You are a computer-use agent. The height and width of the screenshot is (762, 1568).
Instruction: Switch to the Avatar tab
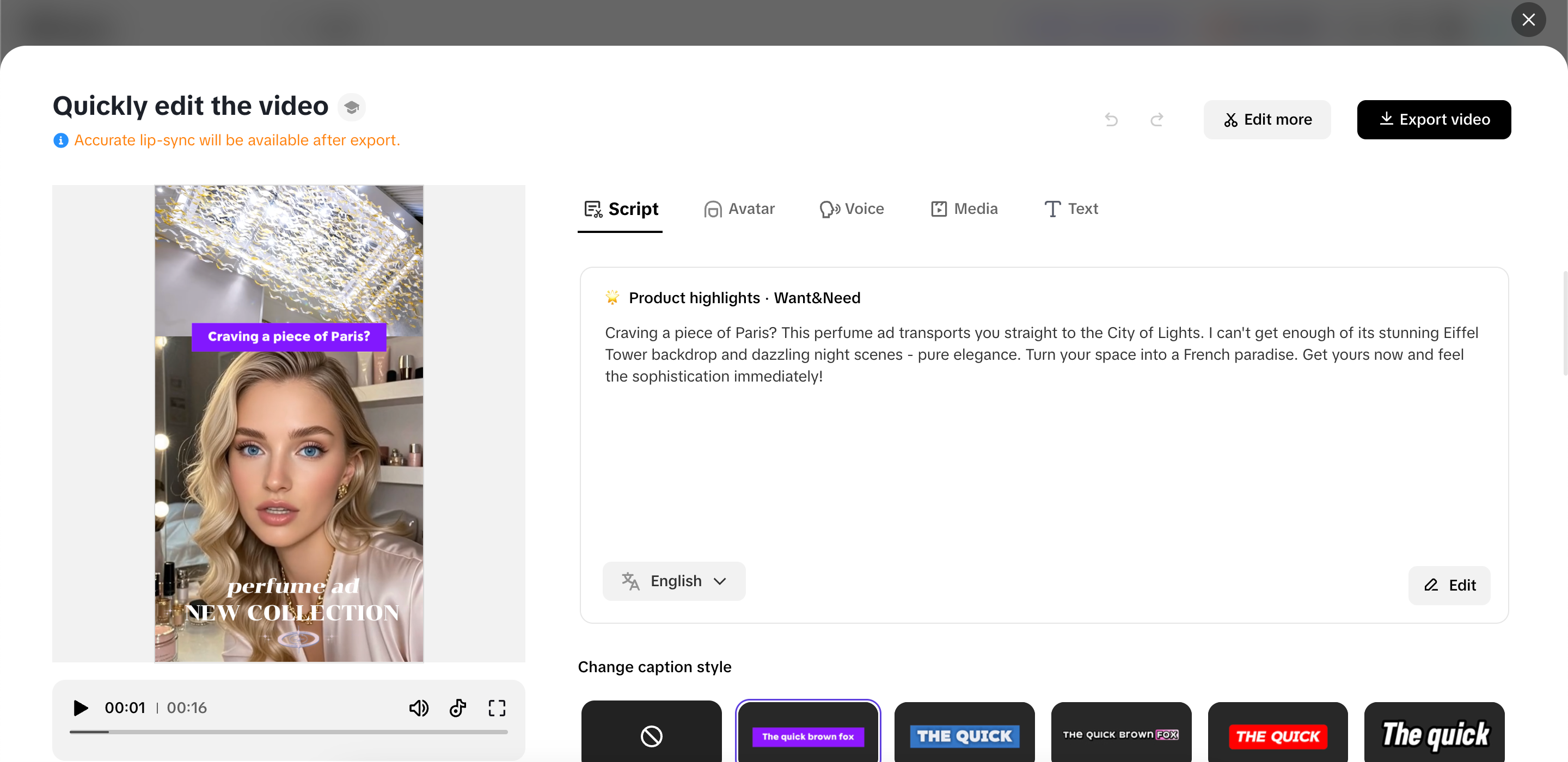(739, 209)
